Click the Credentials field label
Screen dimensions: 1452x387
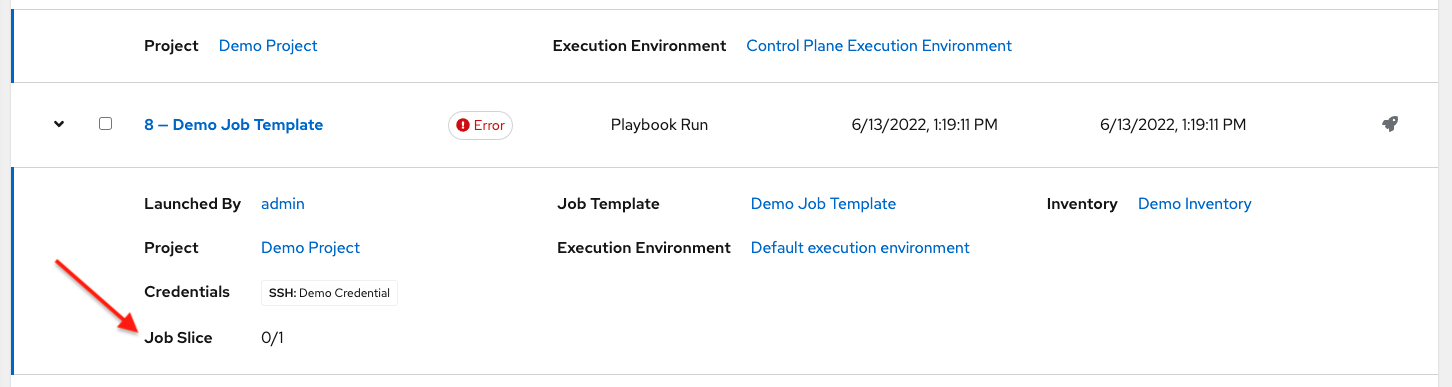pyautogui.click(x=187, y=291)
